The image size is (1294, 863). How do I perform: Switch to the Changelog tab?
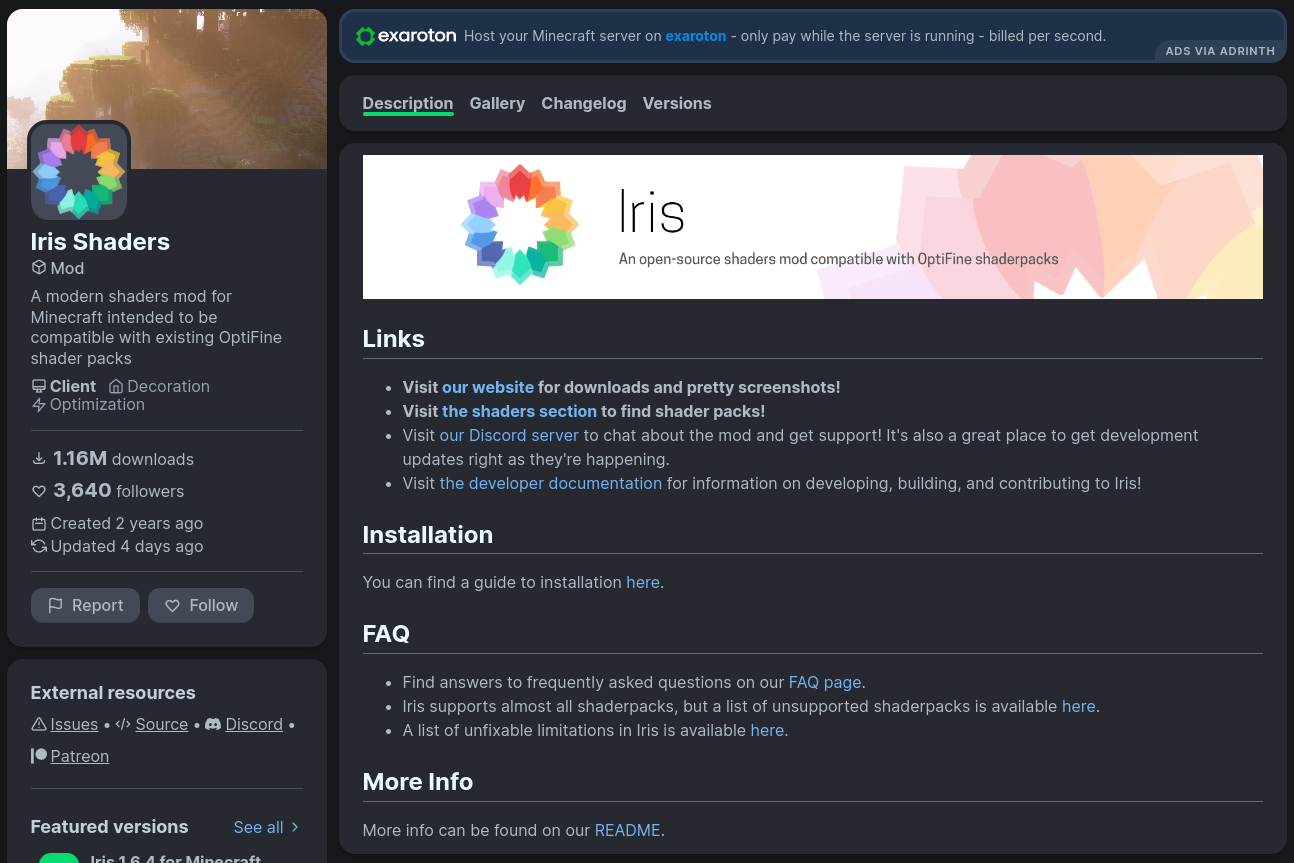(x=583, y=103)
